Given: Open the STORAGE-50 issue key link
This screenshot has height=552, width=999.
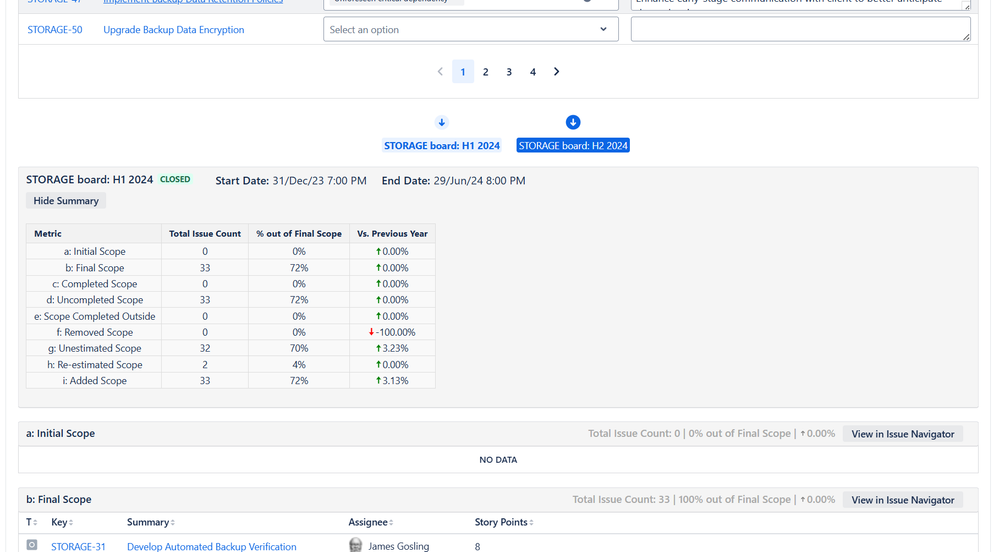Looking at the screenshot, I should click(x=55, y=29).
